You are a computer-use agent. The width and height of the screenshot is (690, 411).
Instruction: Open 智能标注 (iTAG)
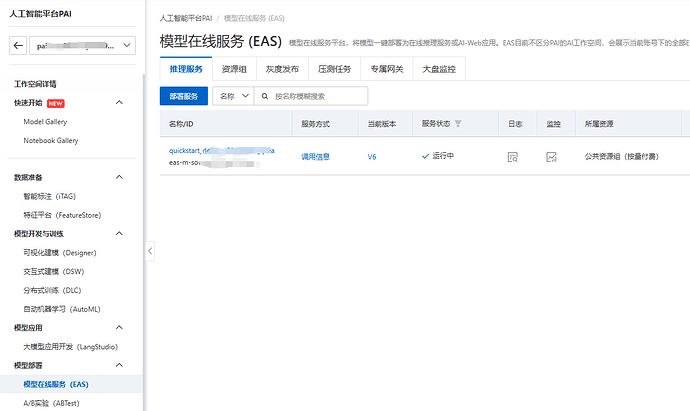50,196
